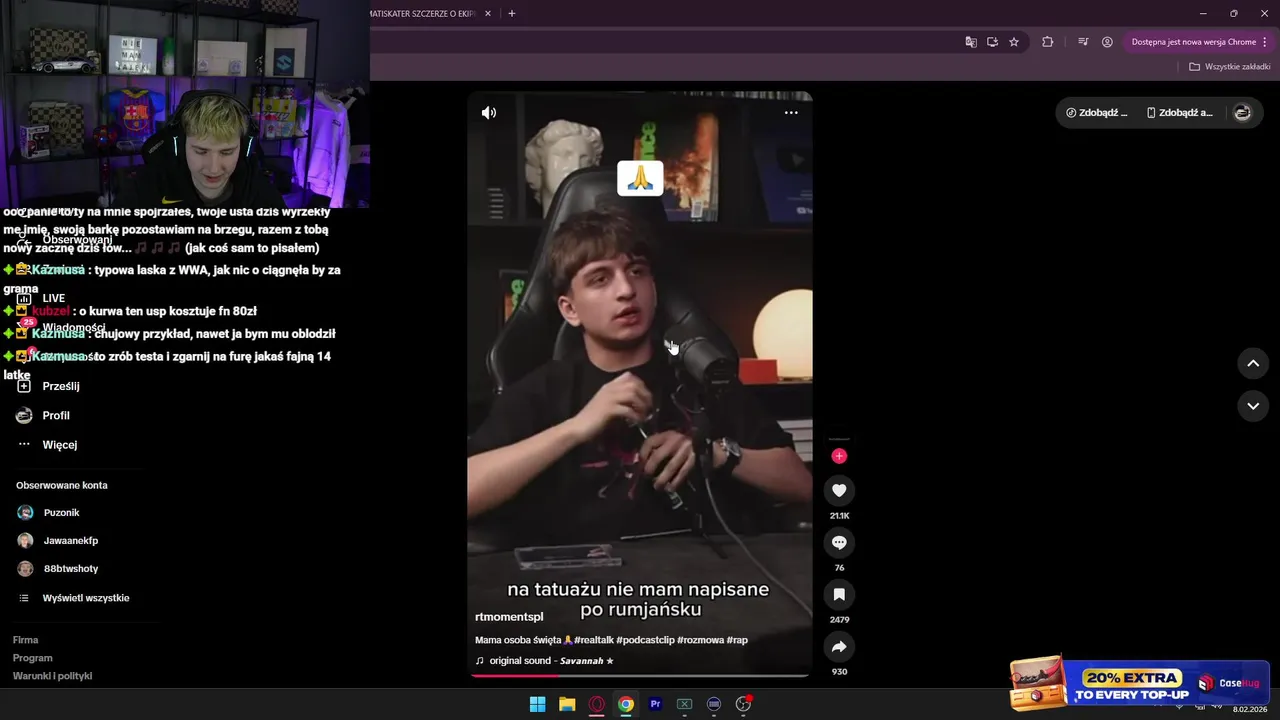Open green Xbox-style app on taskbar

tap(685, 704)
